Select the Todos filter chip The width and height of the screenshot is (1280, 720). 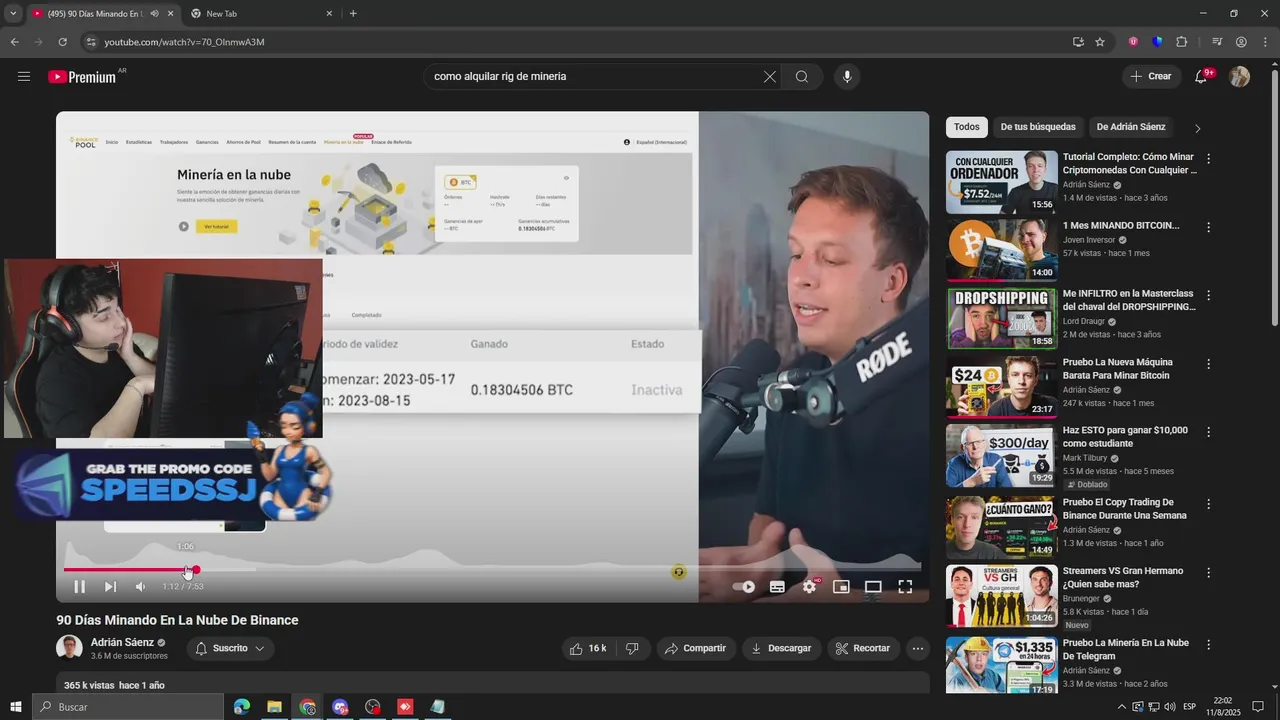tap(967, 127)
